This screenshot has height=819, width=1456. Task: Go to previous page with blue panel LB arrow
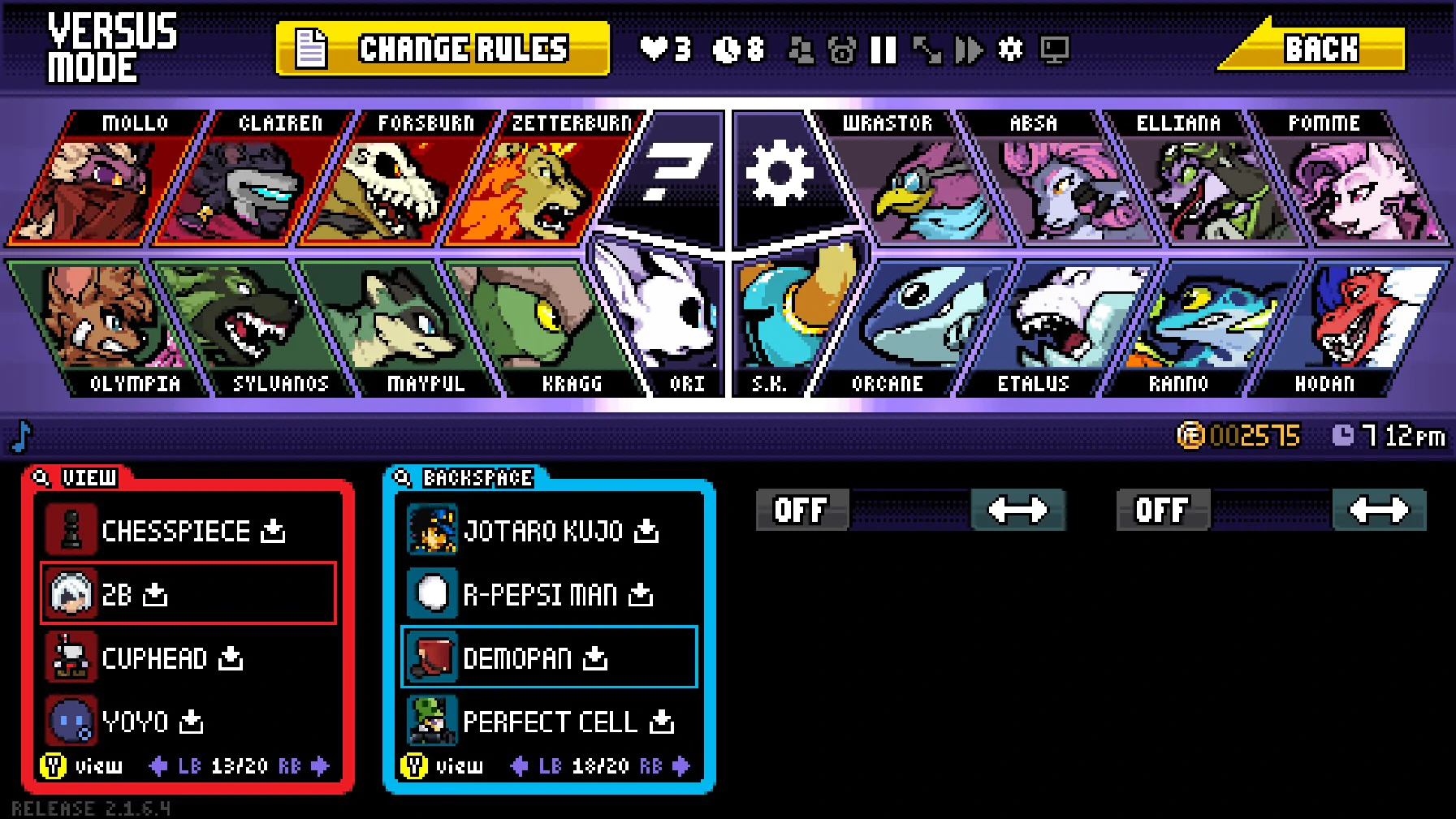[519, 765]
